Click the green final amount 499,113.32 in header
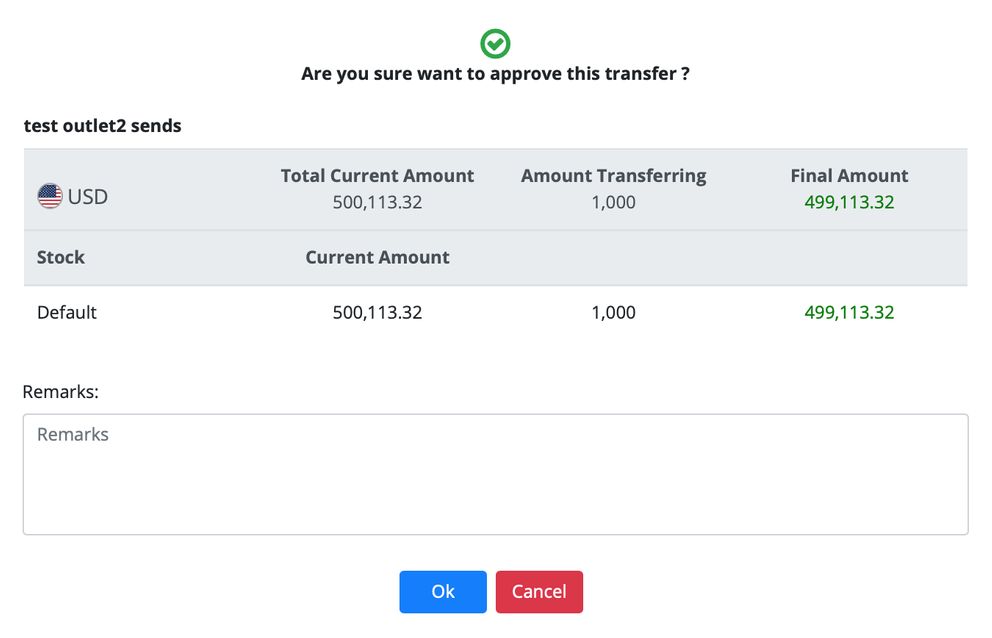992x638 pixels. tap(849, 202)
